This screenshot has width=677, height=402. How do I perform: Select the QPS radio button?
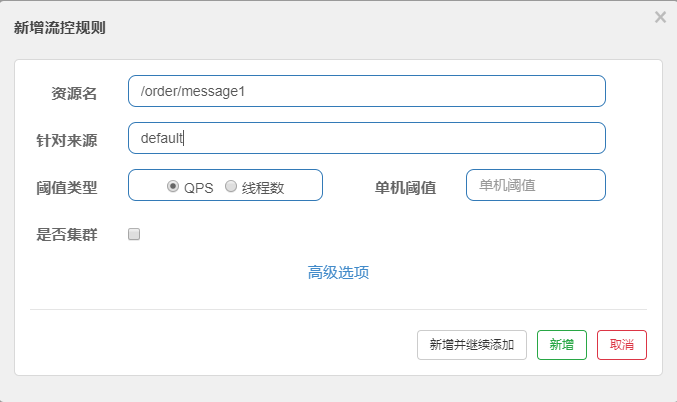pyautogui.click(x=173, y=186)
